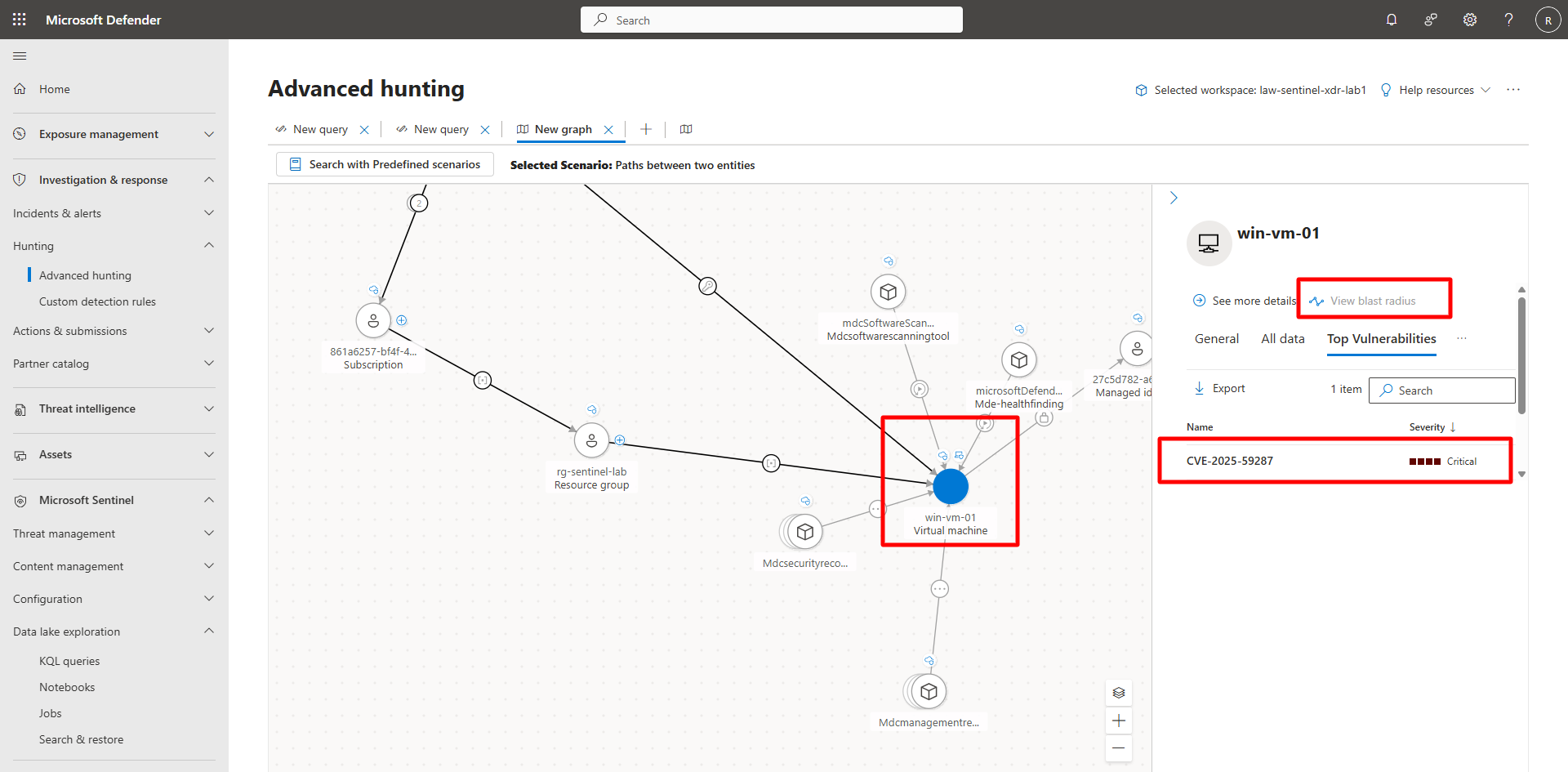Click See more details

coord(1245,301)
